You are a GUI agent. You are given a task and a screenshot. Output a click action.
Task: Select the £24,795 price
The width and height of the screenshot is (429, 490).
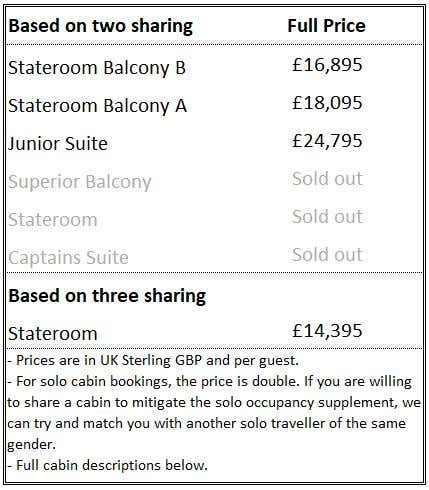[x=327, y=141]
